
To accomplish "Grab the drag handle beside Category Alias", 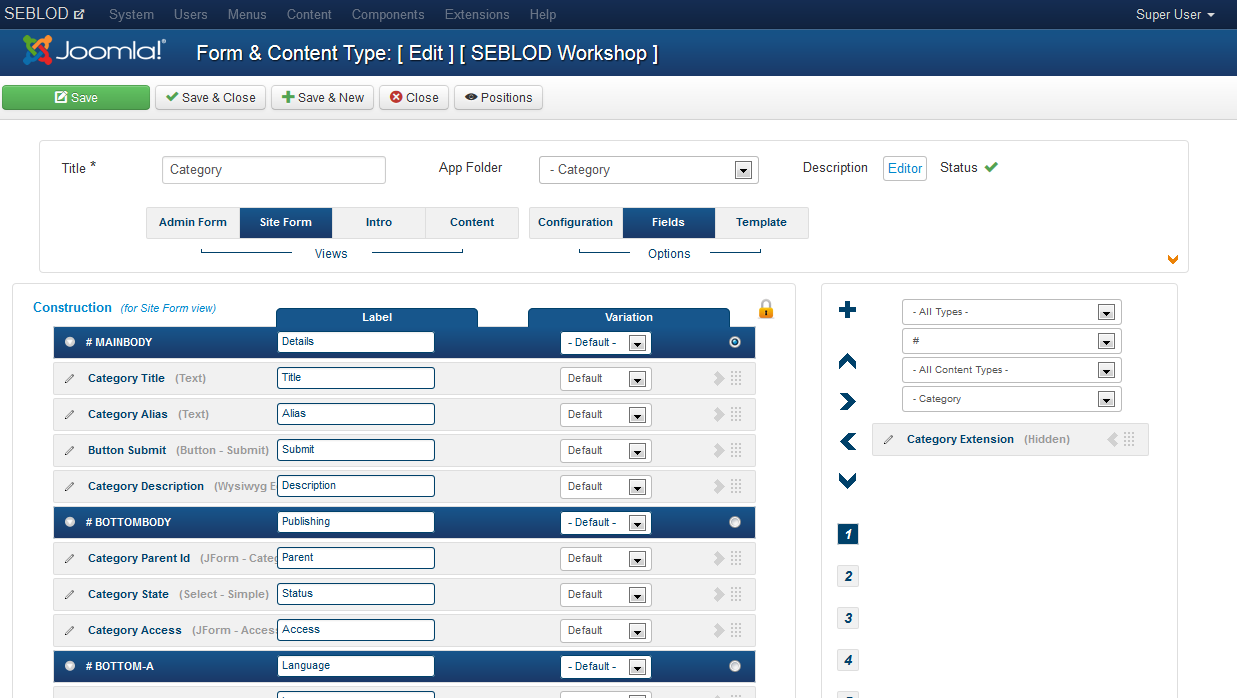I will pyautogui.click(x=736, y=414).
